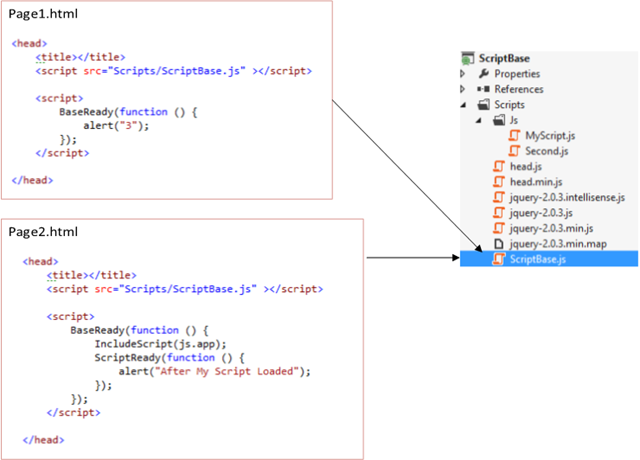
Task: Click the MyScript.js file icon
Action: click(x=514, y=136)
